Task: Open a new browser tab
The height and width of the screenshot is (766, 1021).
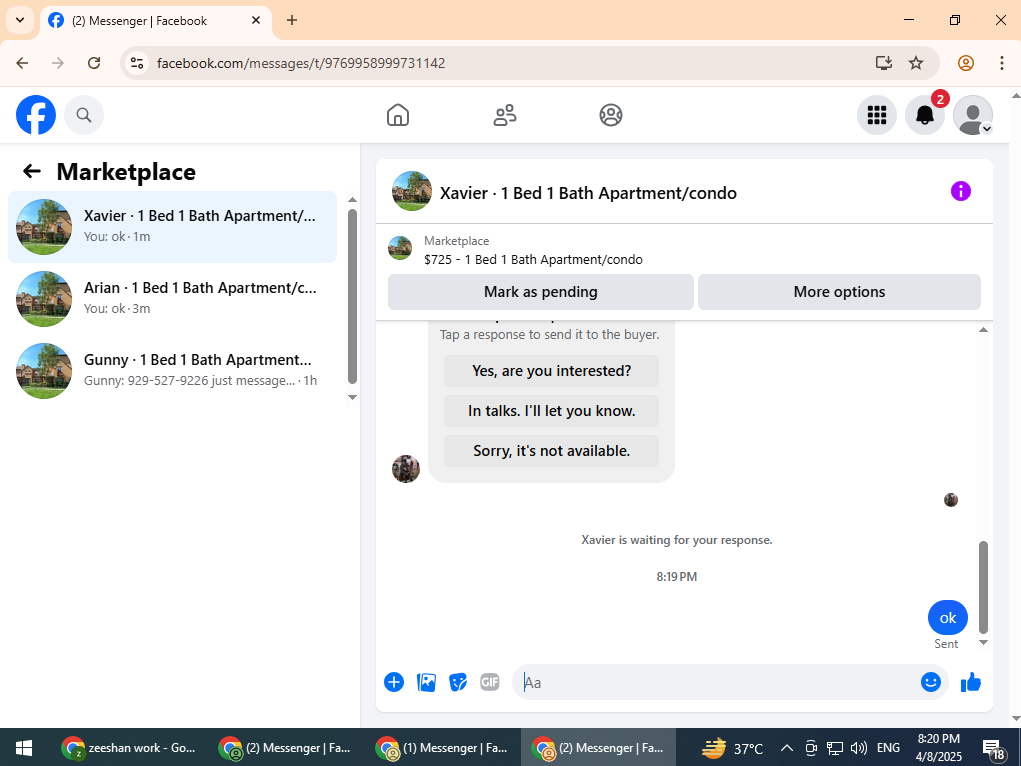Action: point(292,20)
